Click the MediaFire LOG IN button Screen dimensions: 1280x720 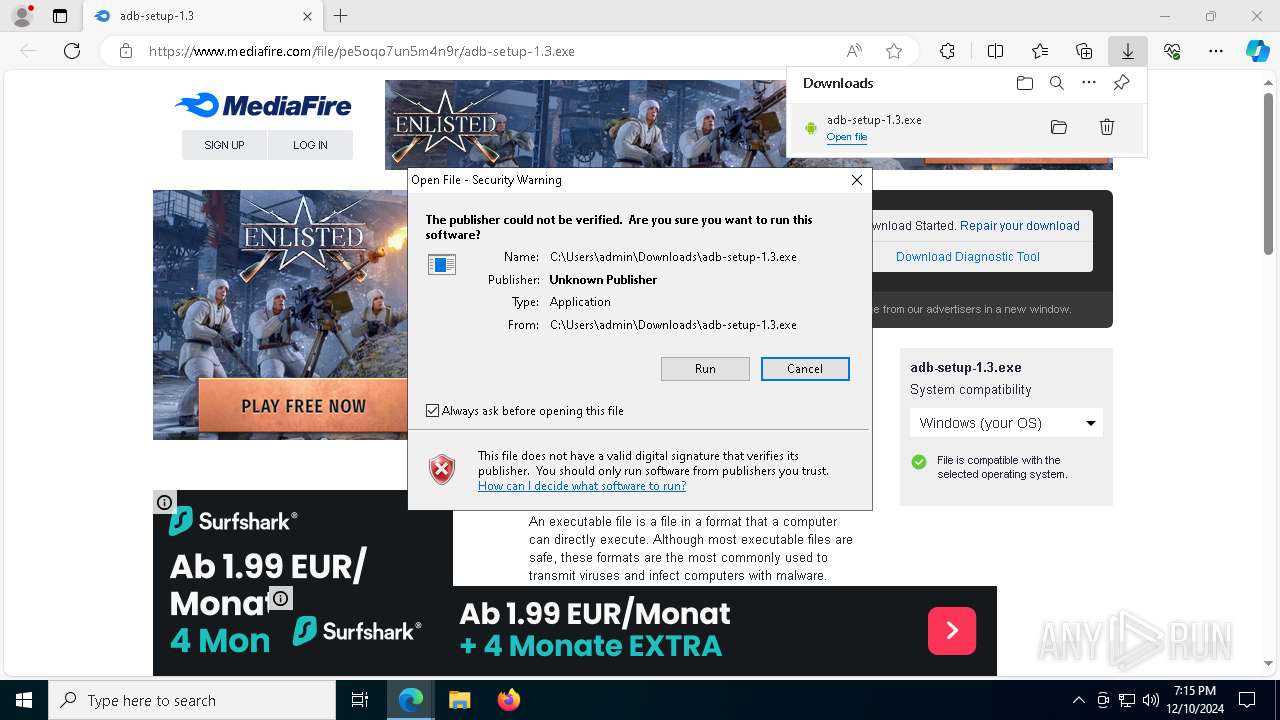[310, 145]
